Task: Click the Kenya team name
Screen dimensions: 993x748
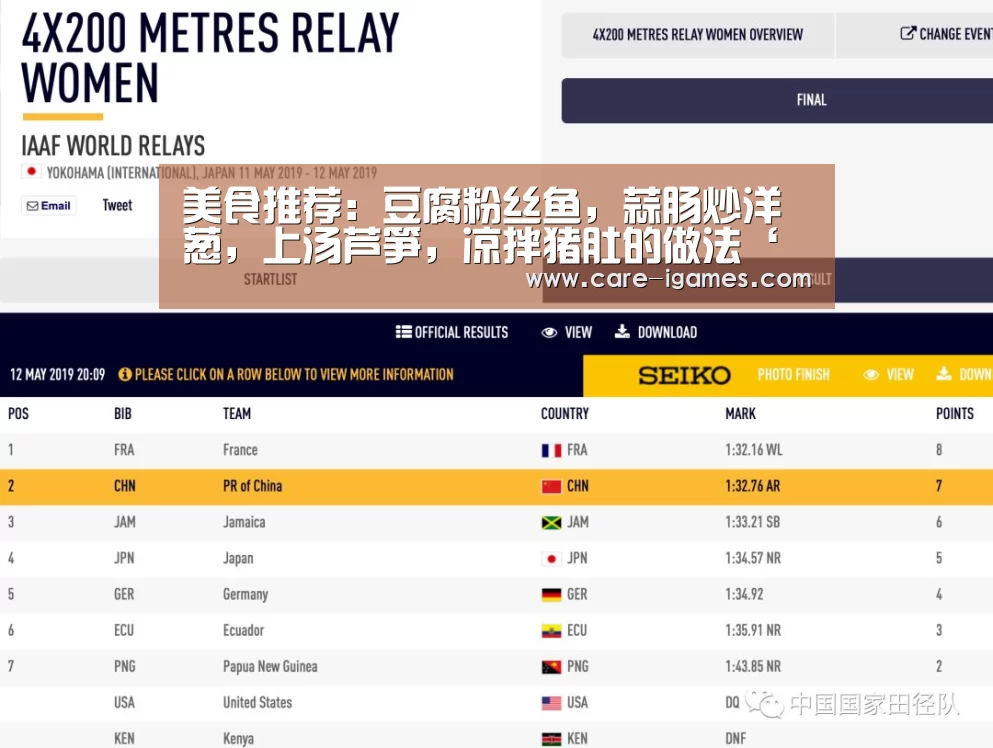Action: [238, 739]
